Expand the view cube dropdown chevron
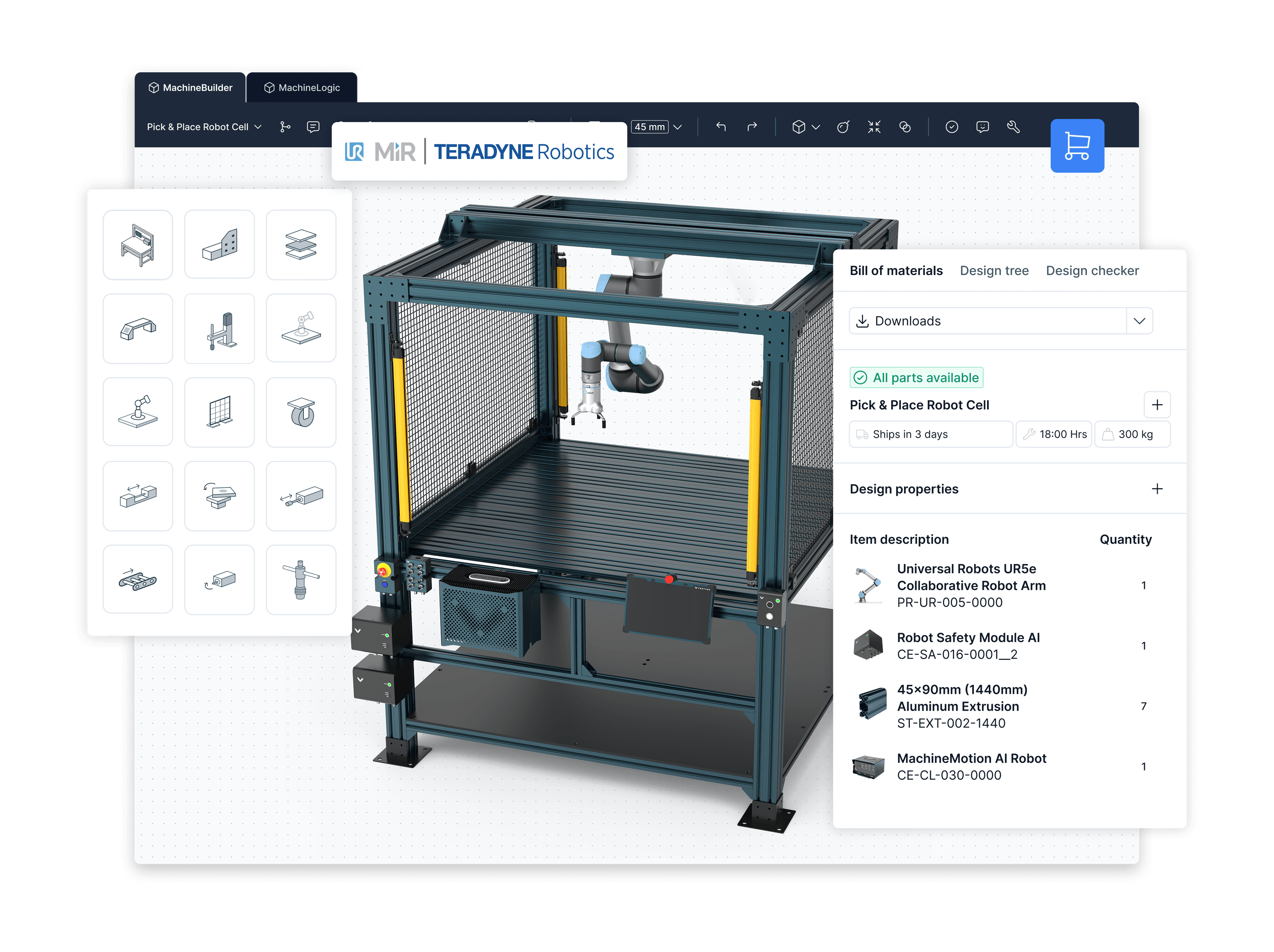 [816, 127]
